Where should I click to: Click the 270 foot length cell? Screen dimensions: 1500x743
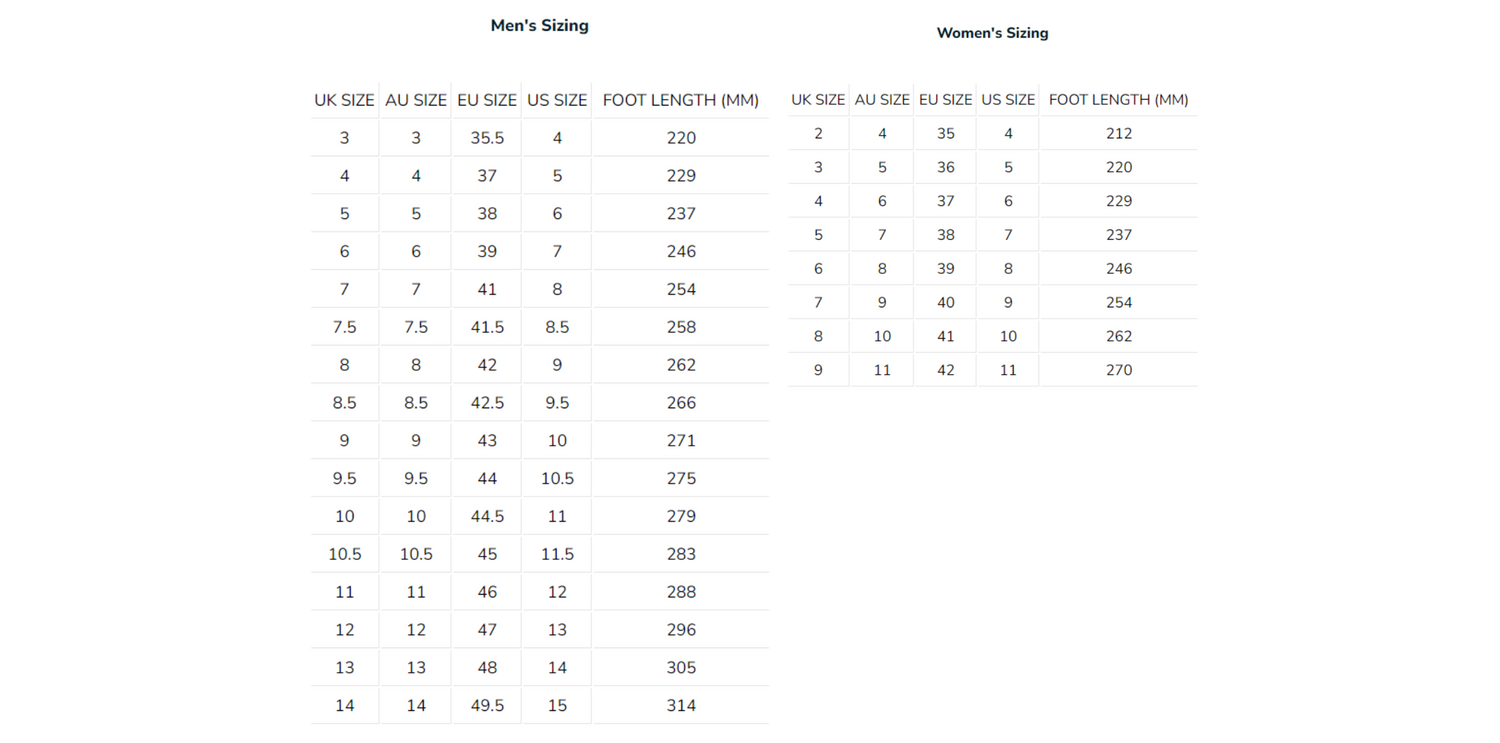pyautogui.click(x=1119, y=370)
